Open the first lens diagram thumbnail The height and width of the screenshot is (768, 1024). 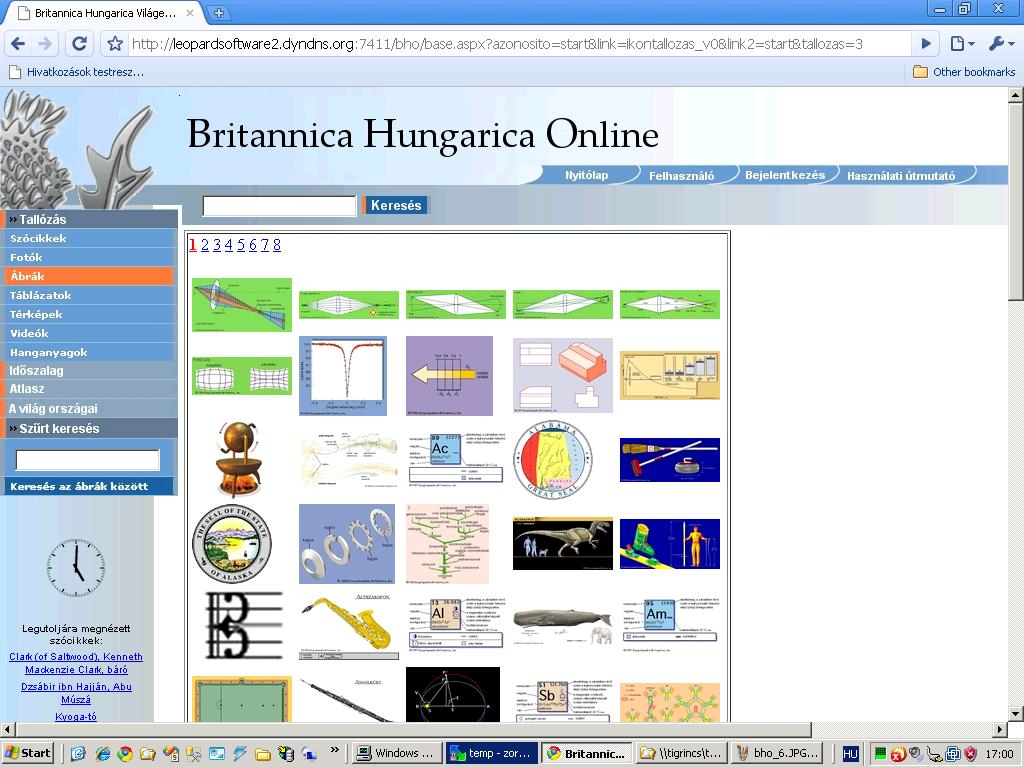point(242,305)
